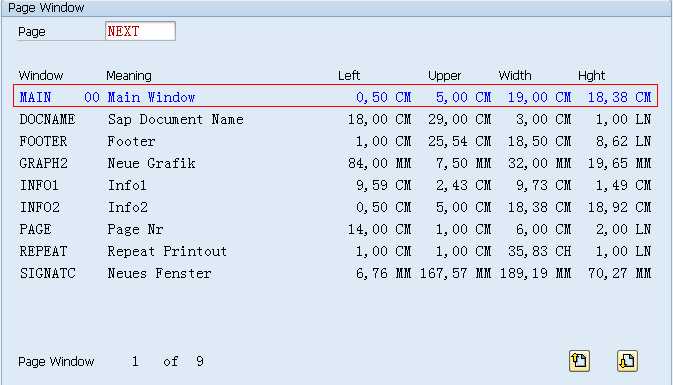
Task: Click MAIN row height 18,38 CM
Action: pyautogui.click(x=619, y=97)
